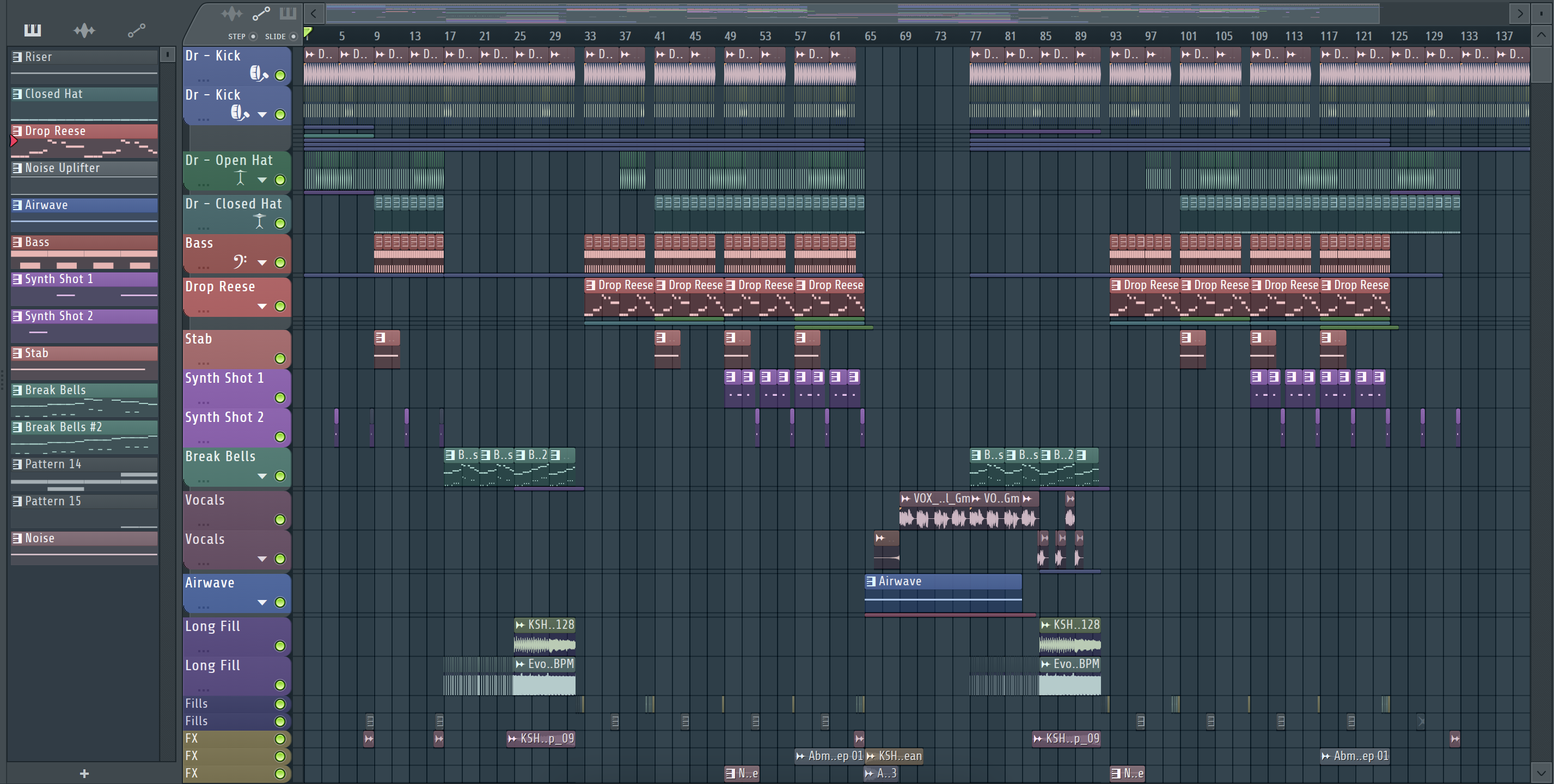Click pattern icon beside Riser
This screenshot has height=784, width=1554.
pos(17,57)
